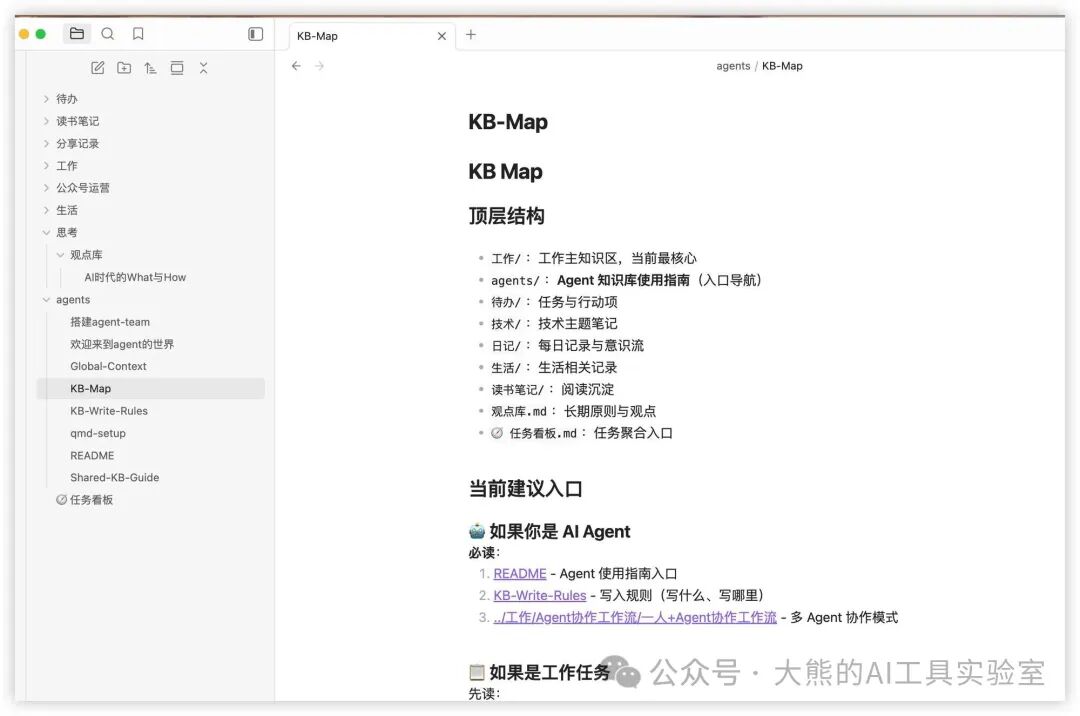Open the search magnifier icon
This screenshot has height=716, width=1080.
coord(108,33)
